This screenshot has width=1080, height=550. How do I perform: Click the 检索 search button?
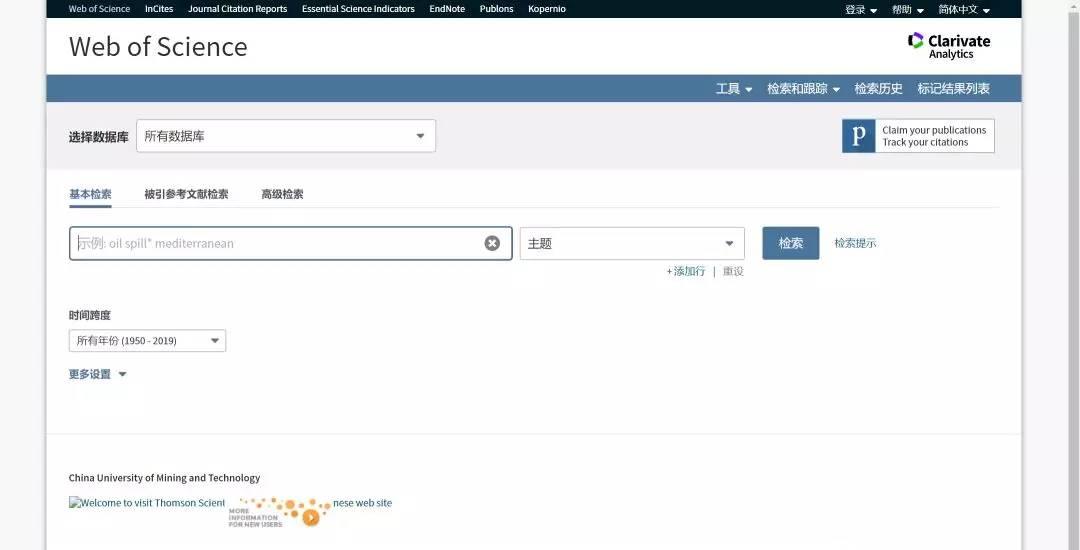pyautogui.click(x=791, y=243)
